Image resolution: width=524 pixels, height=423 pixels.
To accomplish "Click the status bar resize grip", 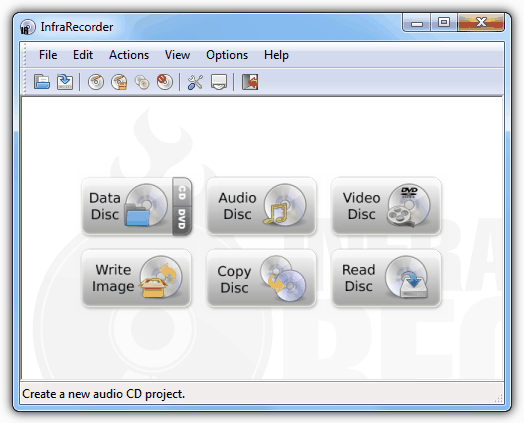I will coord(498,398).
